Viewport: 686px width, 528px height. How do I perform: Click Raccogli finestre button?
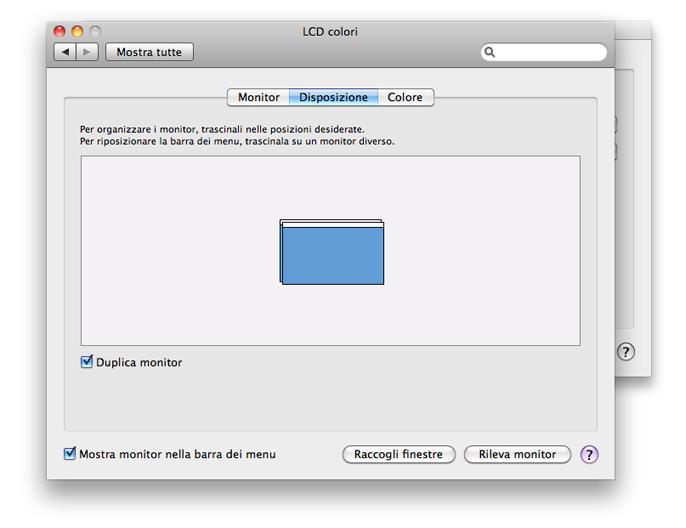pyautogui.click(x=399, y=455)
